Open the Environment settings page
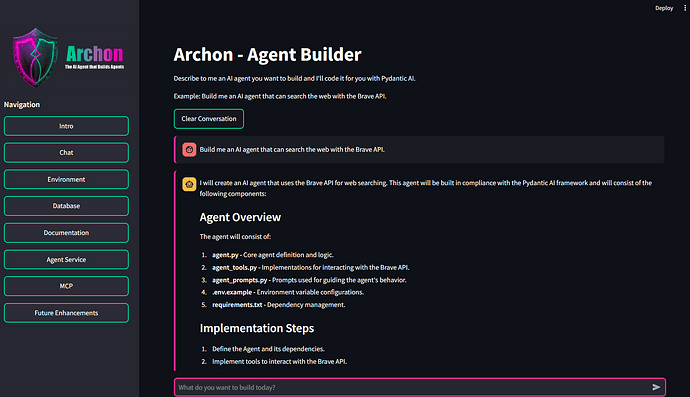 66,180
